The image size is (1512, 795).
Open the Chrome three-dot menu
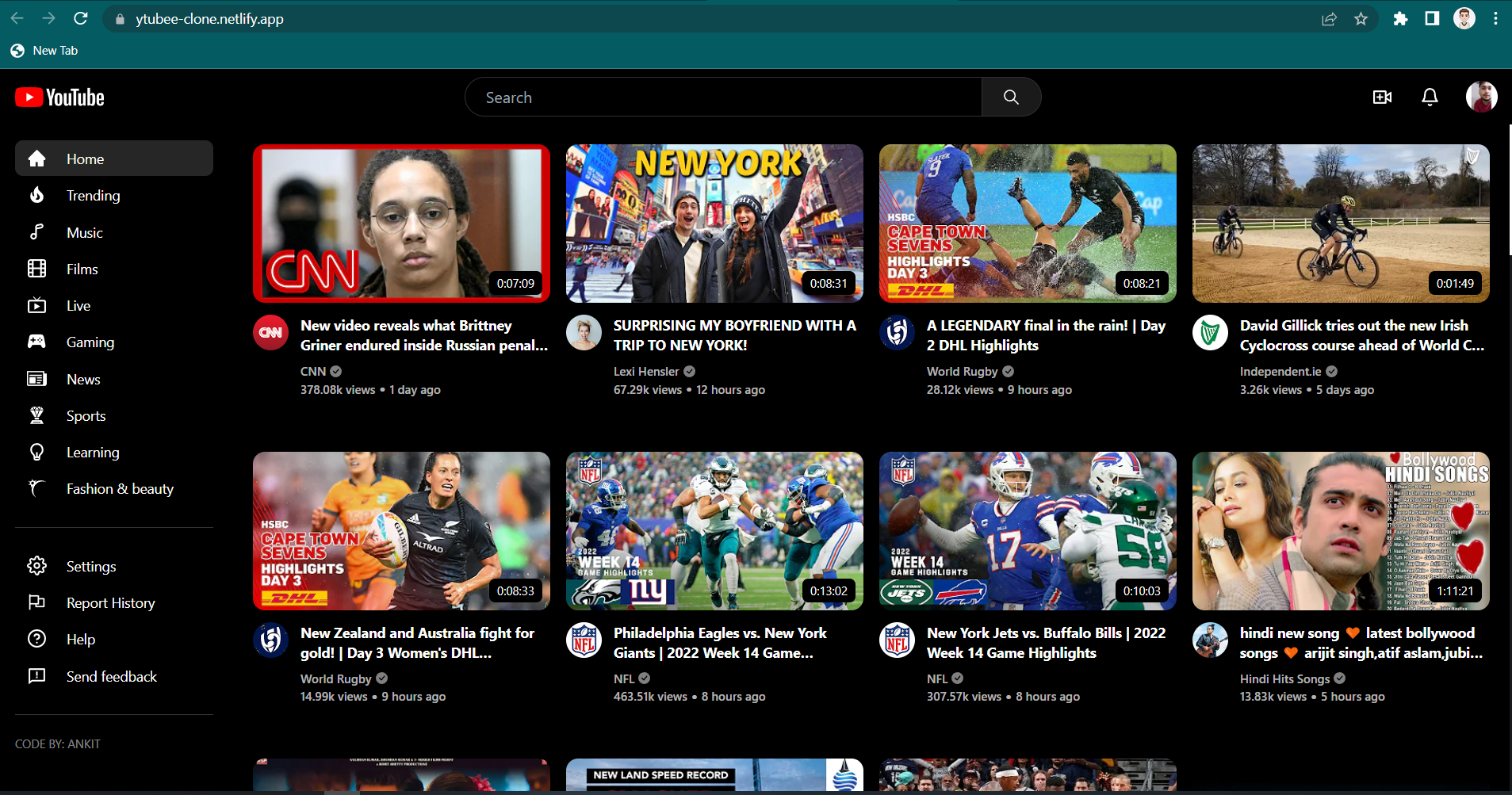(1495, 18)
